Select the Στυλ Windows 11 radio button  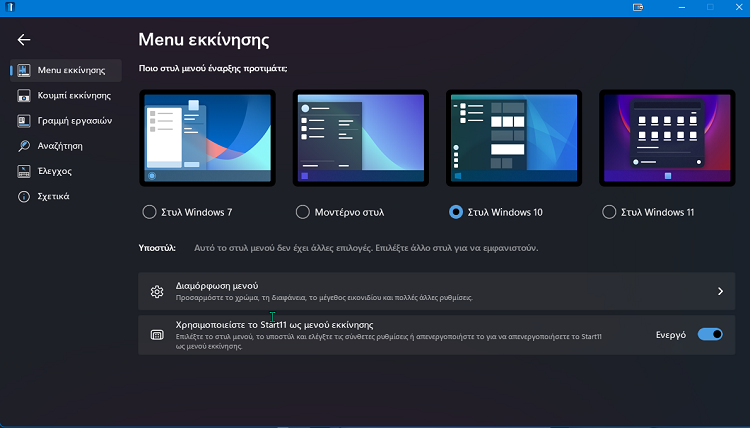pos(609,212)
